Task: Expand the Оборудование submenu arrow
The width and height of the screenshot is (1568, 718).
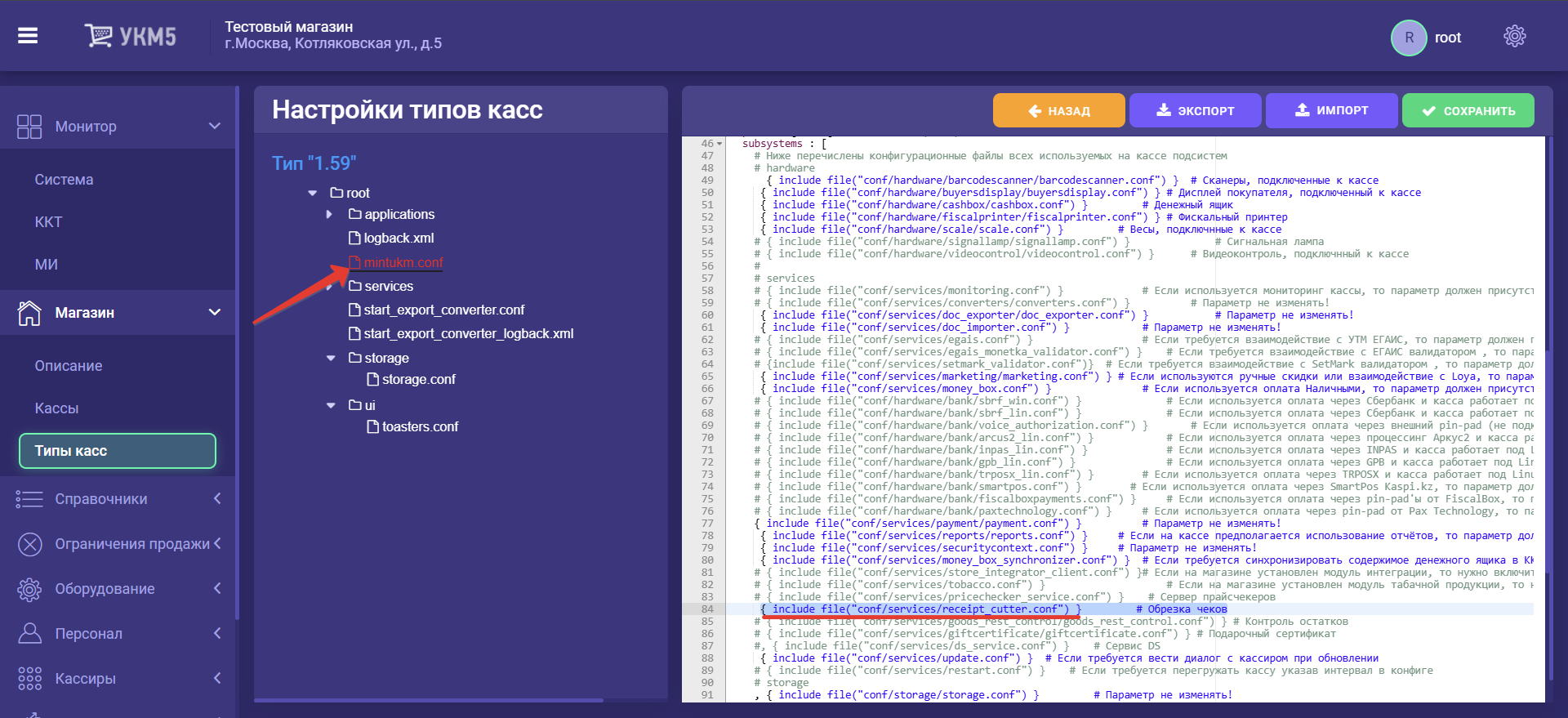Action: (217, 588)
